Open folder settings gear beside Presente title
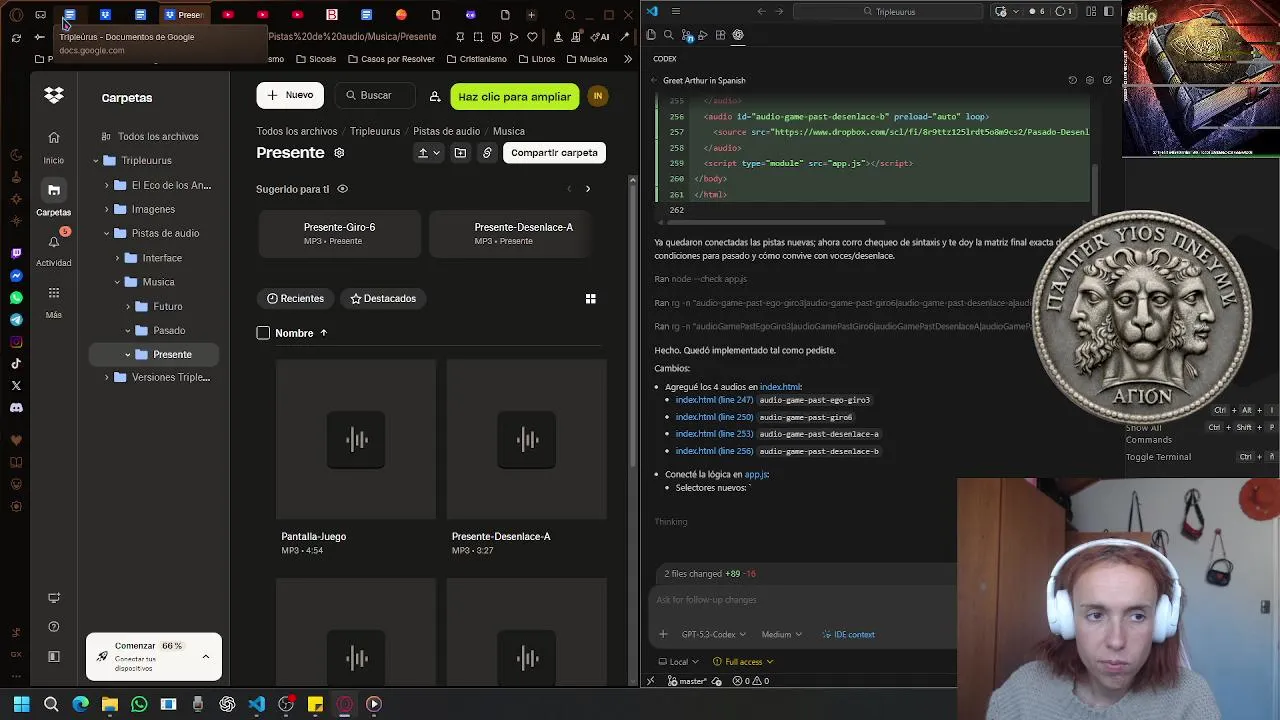 (x=339, y=153)
